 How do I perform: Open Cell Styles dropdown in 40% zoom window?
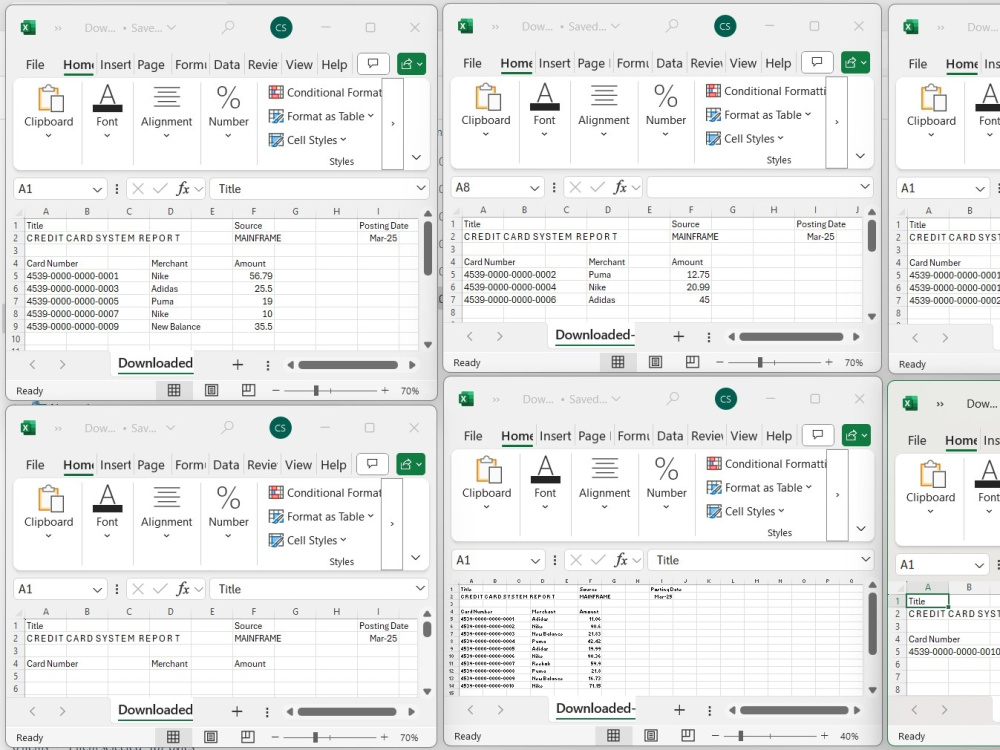(746, 511)
